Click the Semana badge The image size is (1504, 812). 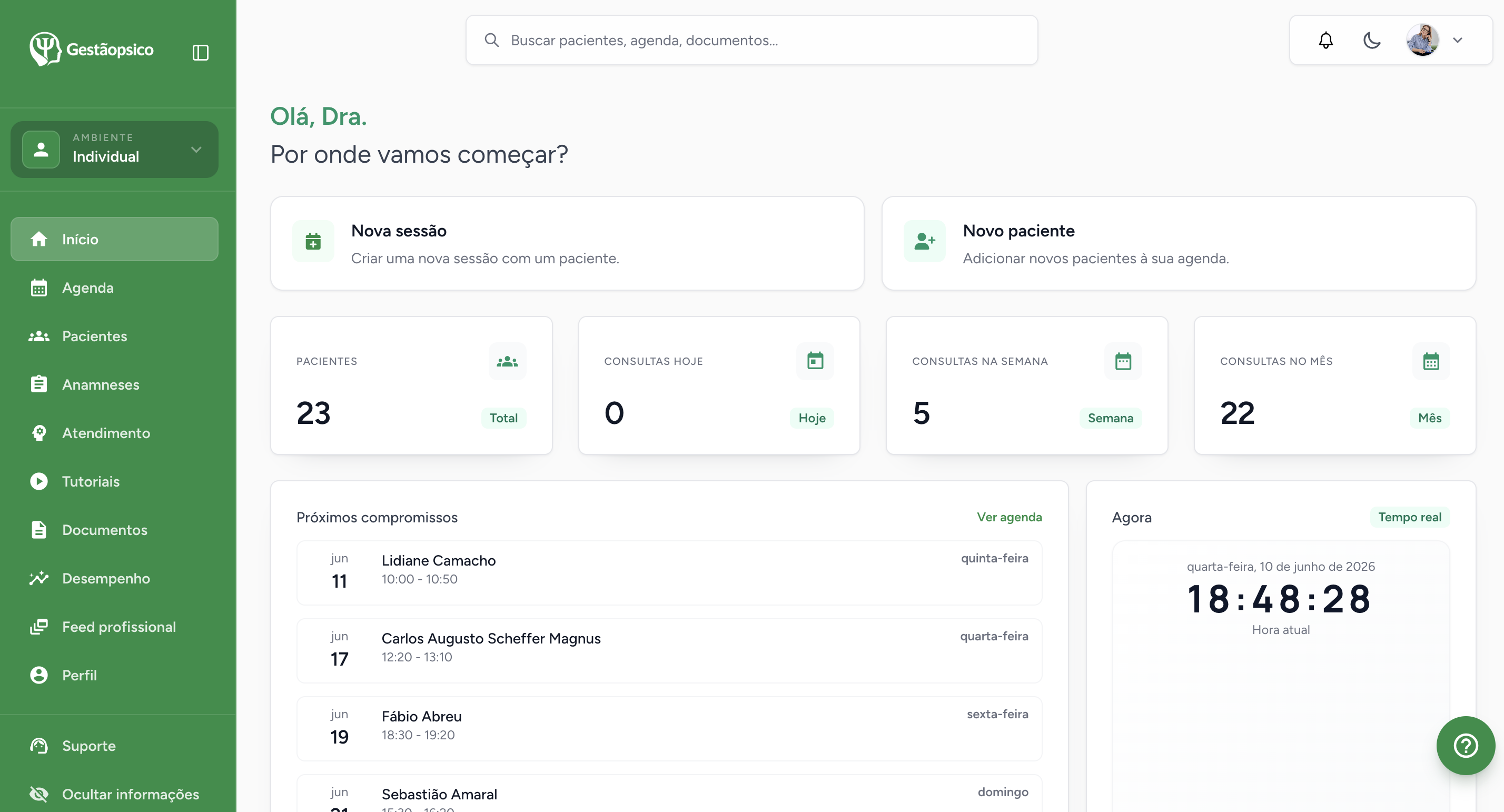click(1111, 418)
